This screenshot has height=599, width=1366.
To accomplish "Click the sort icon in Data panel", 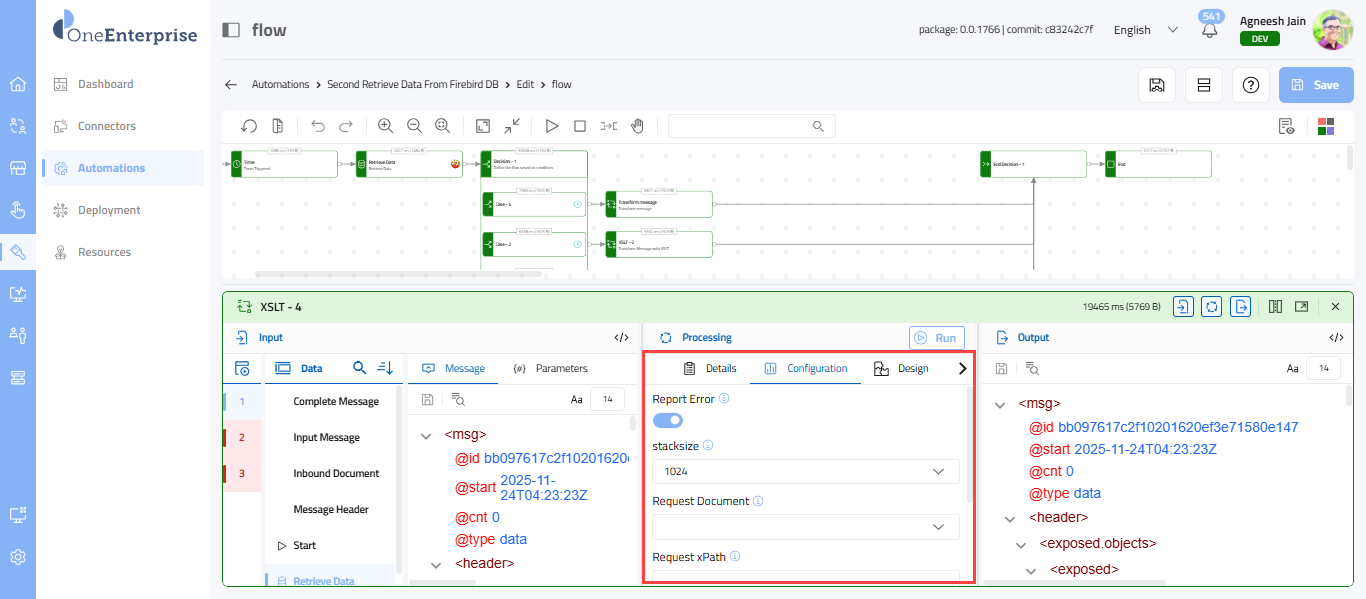I will pyautogui.click(x=385, y=368).
